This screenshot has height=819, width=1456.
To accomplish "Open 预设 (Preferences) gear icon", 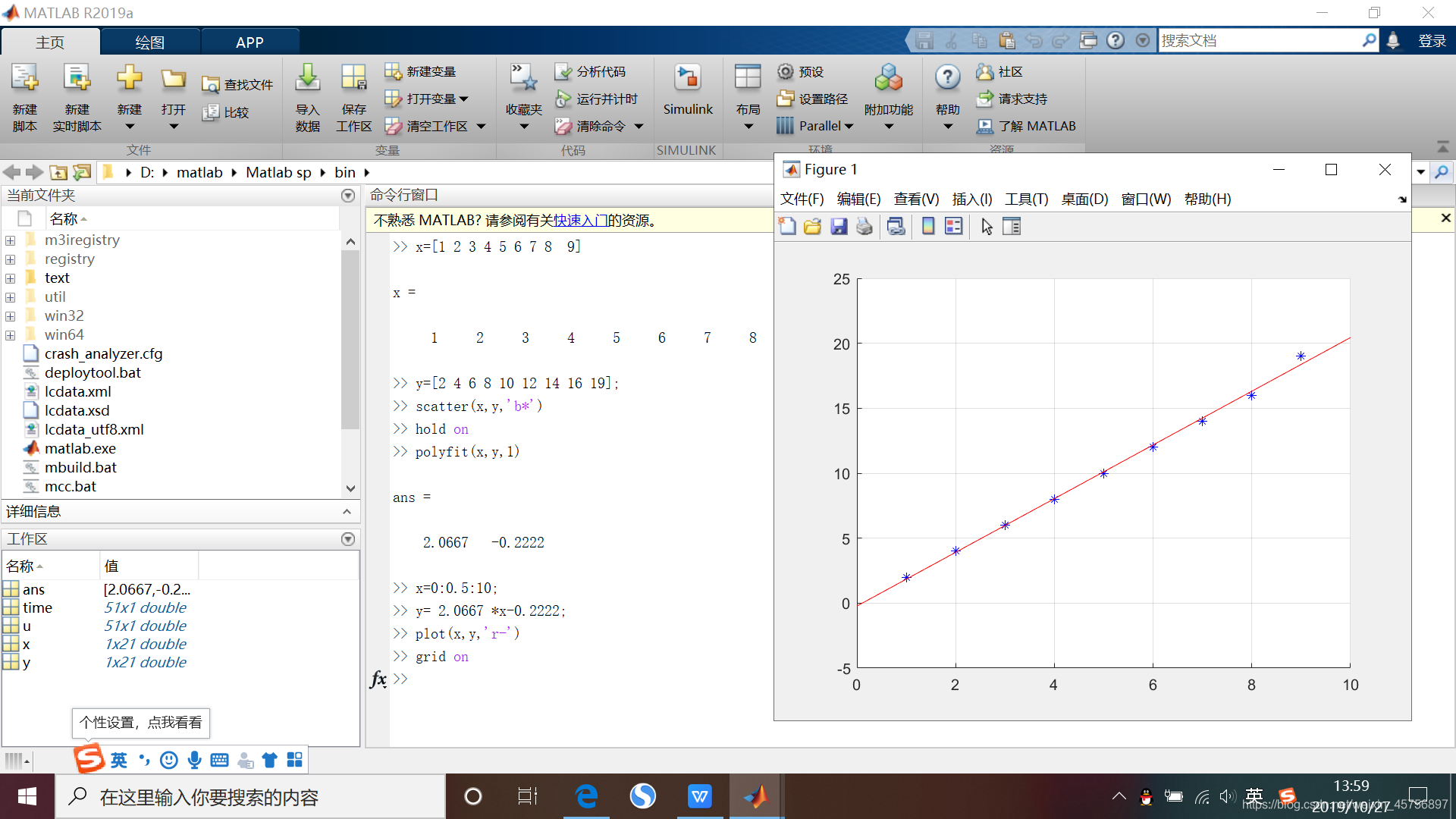I will click(786, 71).
